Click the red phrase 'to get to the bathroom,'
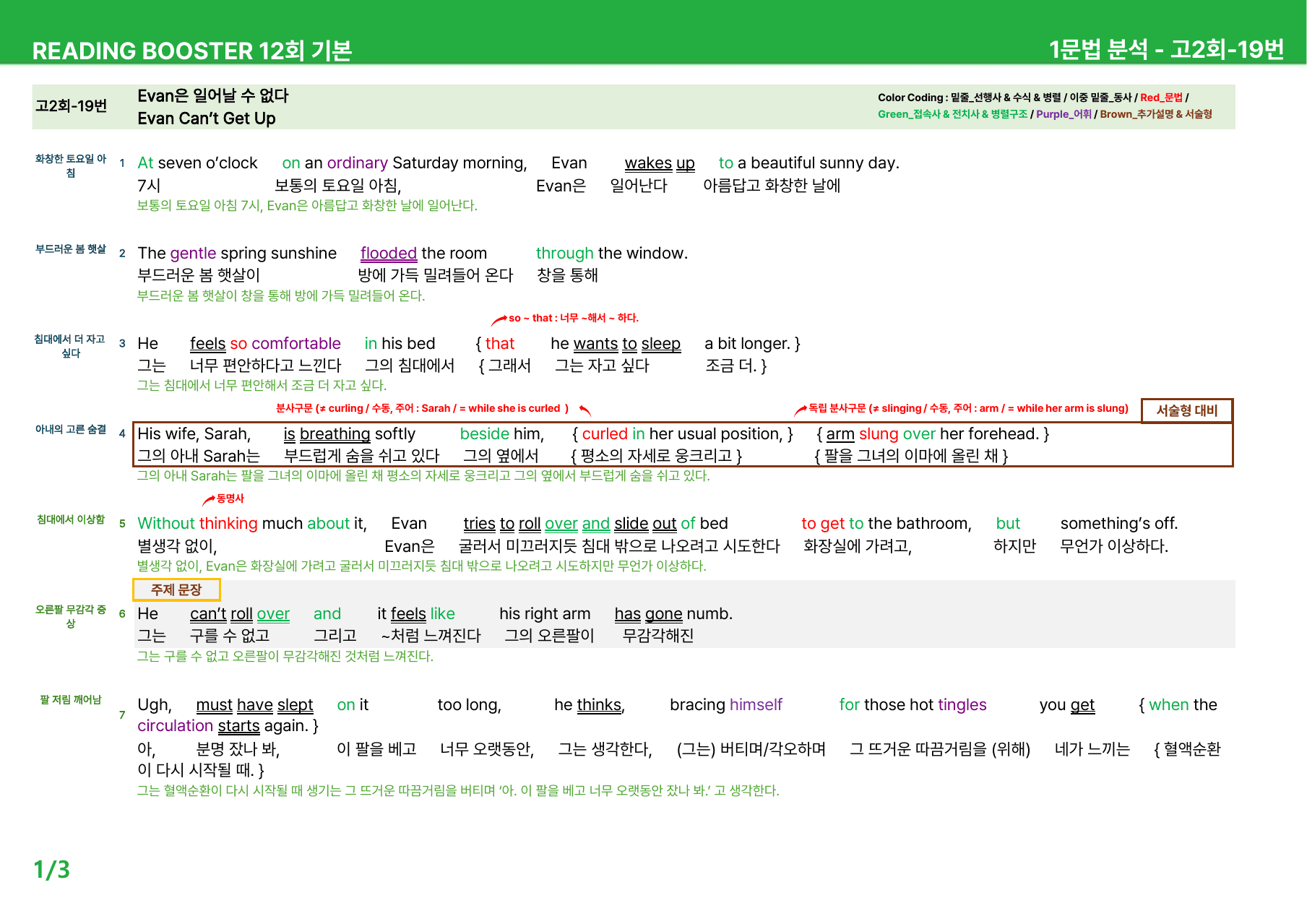1307x924 pixels. 887,524
